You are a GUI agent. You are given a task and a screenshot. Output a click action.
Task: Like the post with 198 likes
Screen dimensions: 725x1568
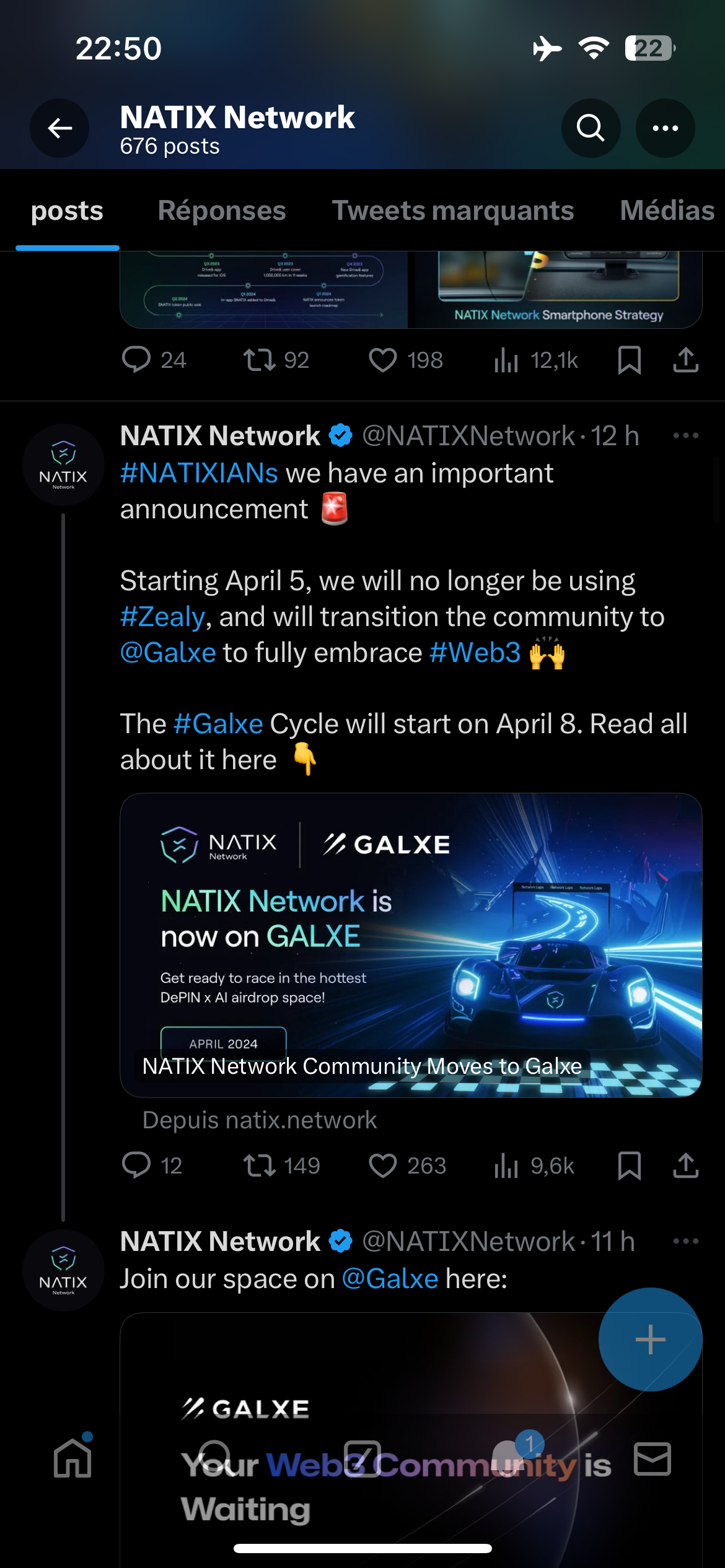point(383,360)
